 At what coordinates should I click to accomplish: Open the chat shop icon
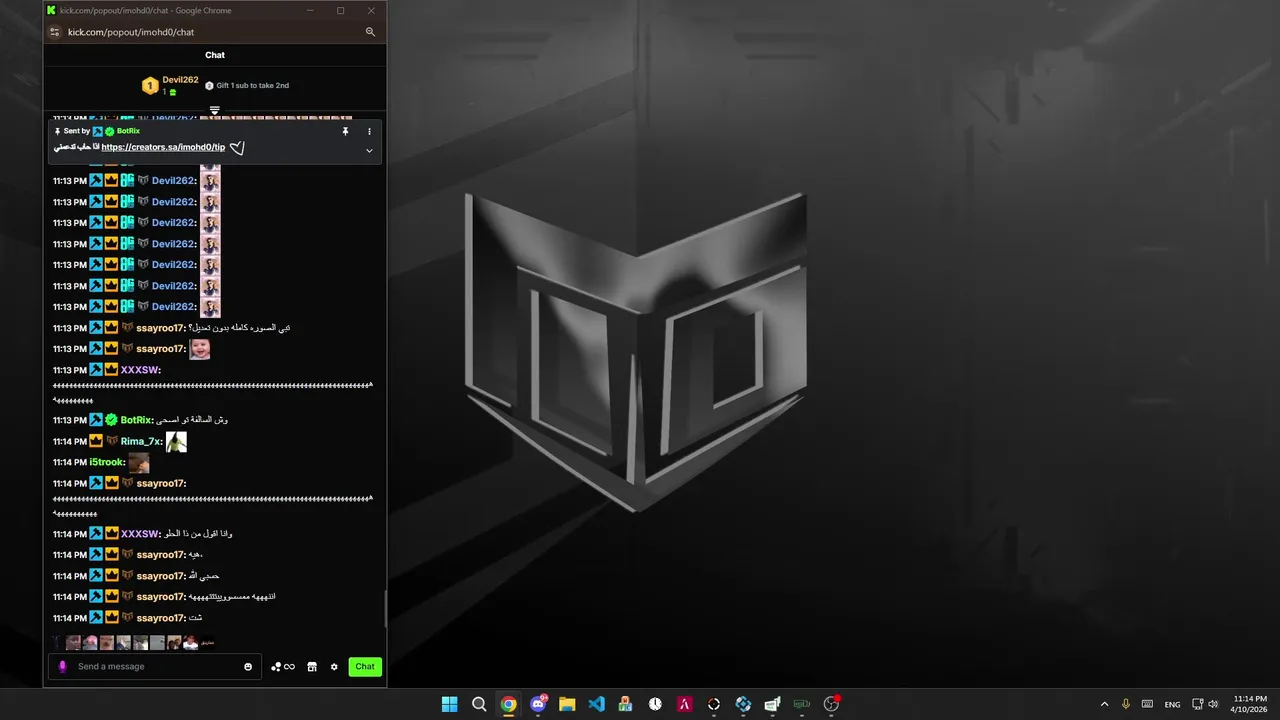click(x=312, y=666)
